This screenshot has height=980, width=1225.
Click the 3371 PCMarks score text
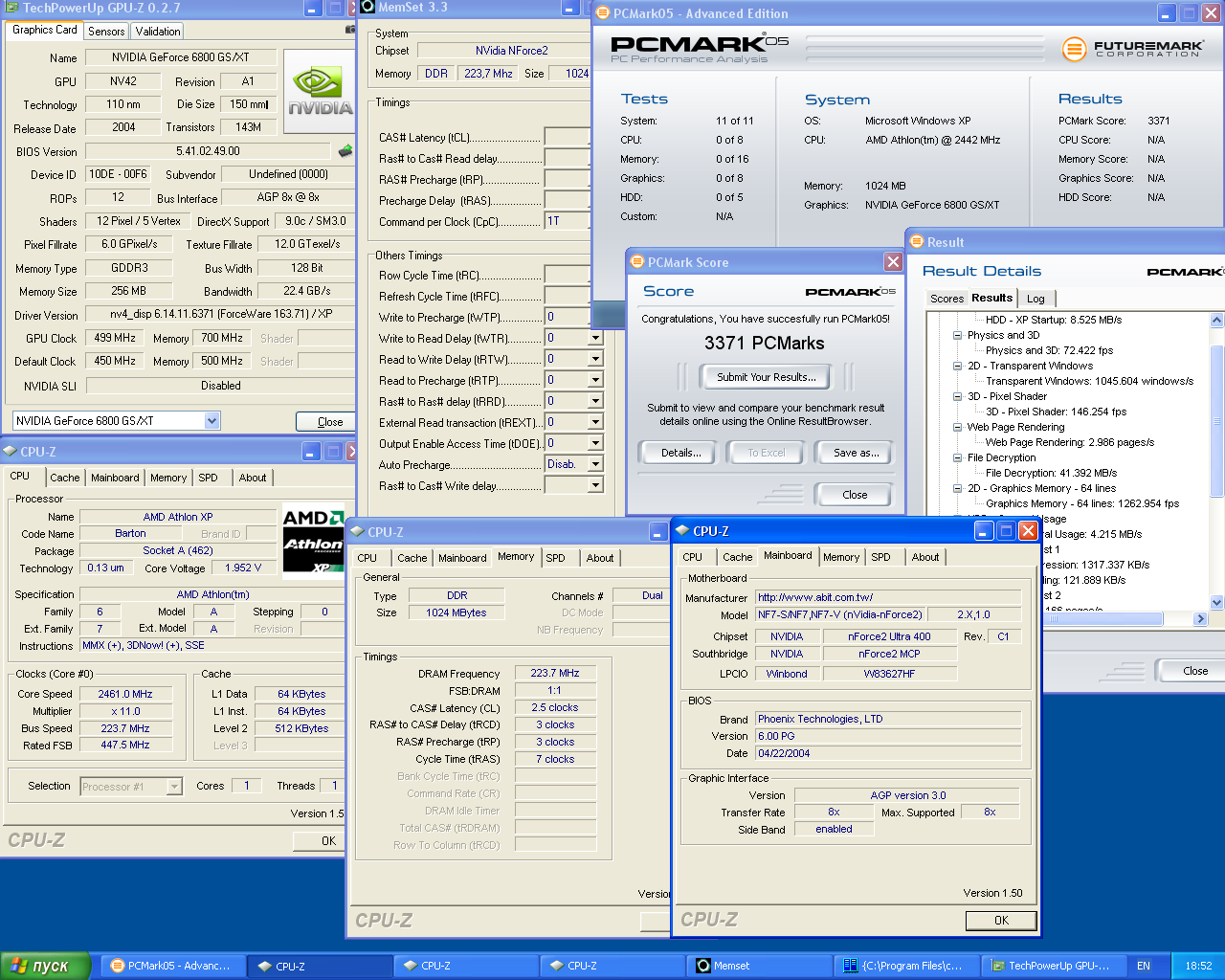coord(764,343)
